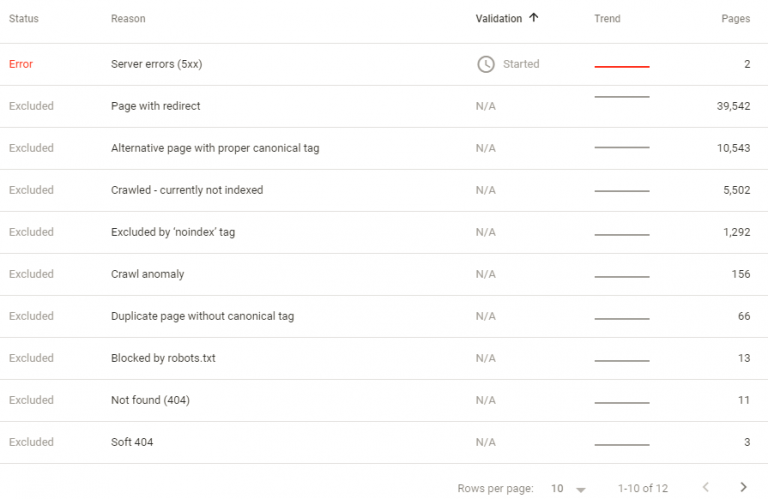The width and height of the screenshot is (768, 499).
Task: Sort by Validation using the arrow icon
Action: click(x=534, y=18)
